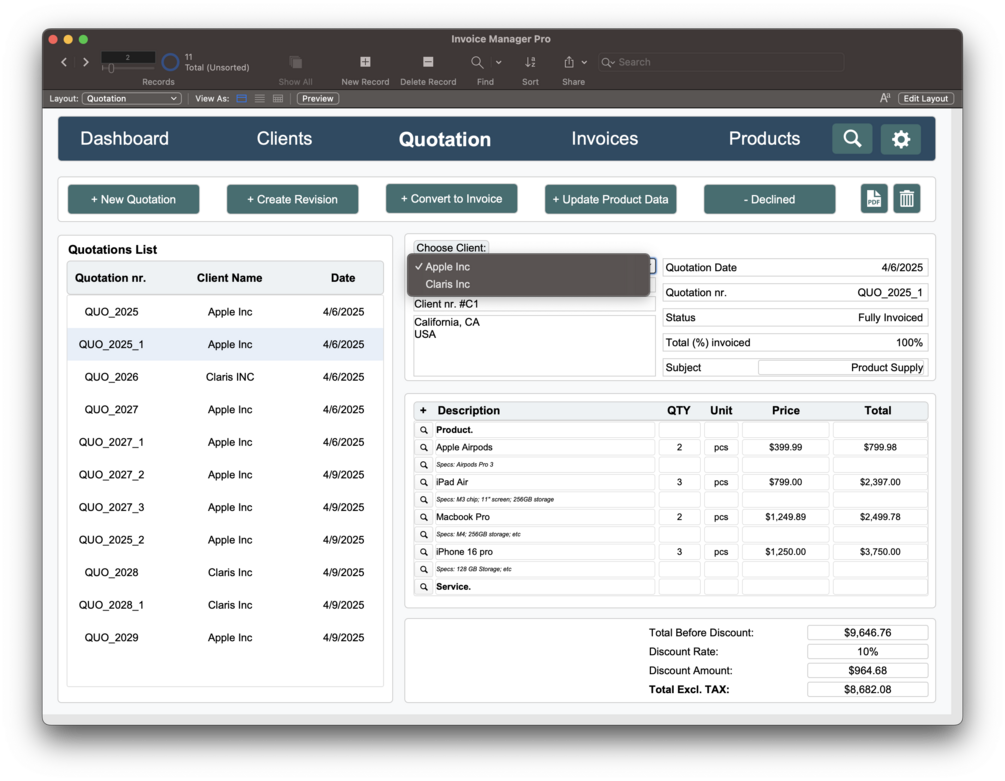This screenshot has width=1005, height=781.
Task: Click the + New Quotation button
Action: coord(133,199)
